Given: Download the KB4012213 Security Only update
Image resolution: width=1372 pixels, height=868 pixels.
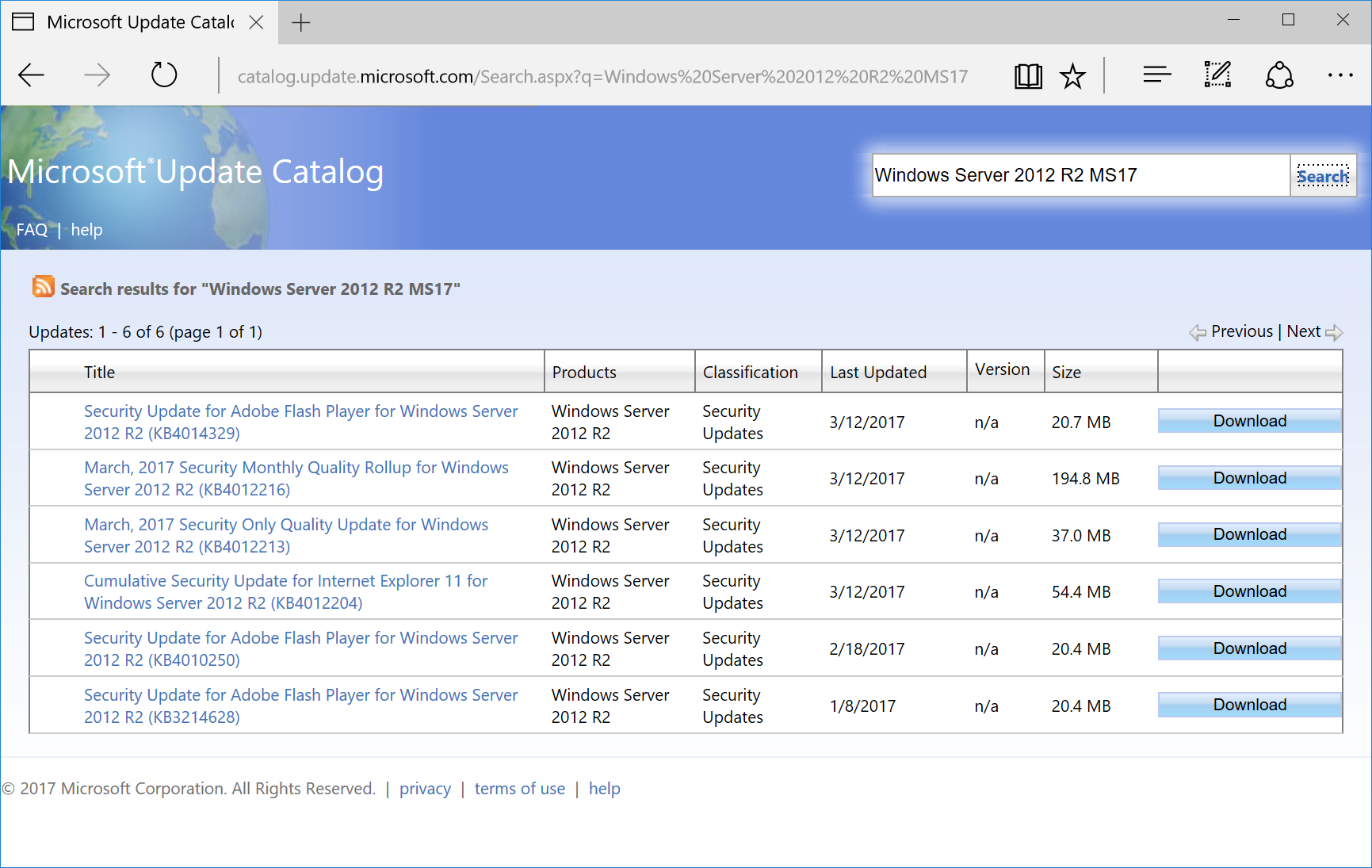Looking at the screenshot, I should 1249,535.
